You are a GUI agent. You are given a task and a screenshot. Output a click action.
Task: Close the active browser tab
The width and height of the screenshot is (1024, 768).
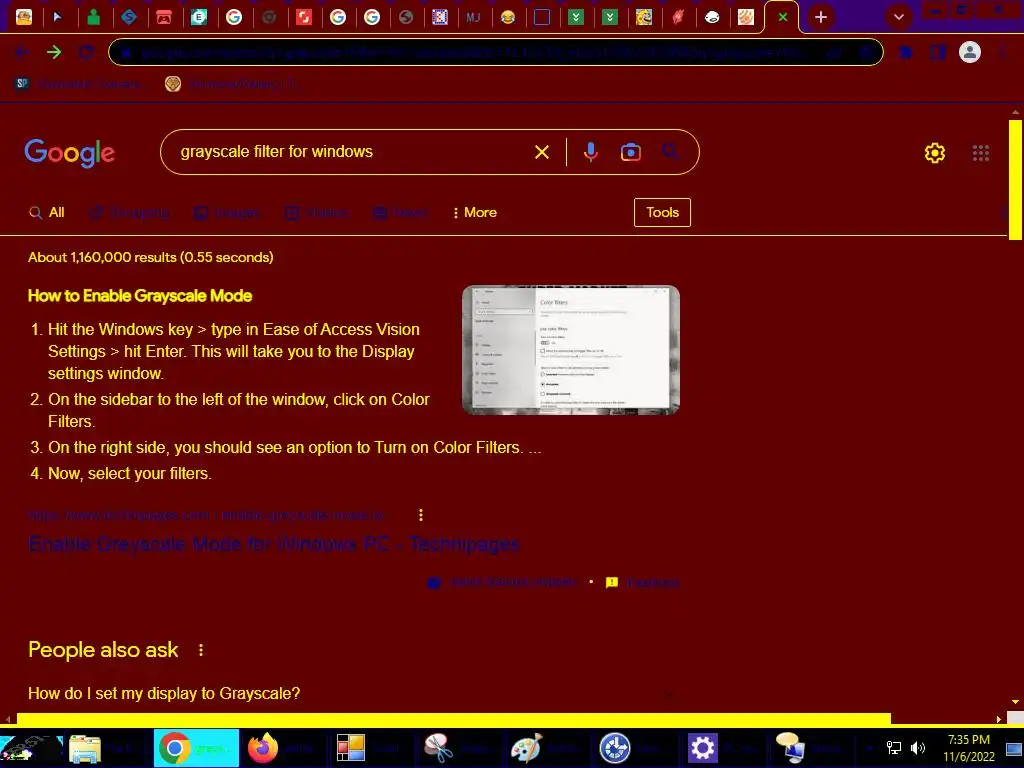[x=782, y=18]
